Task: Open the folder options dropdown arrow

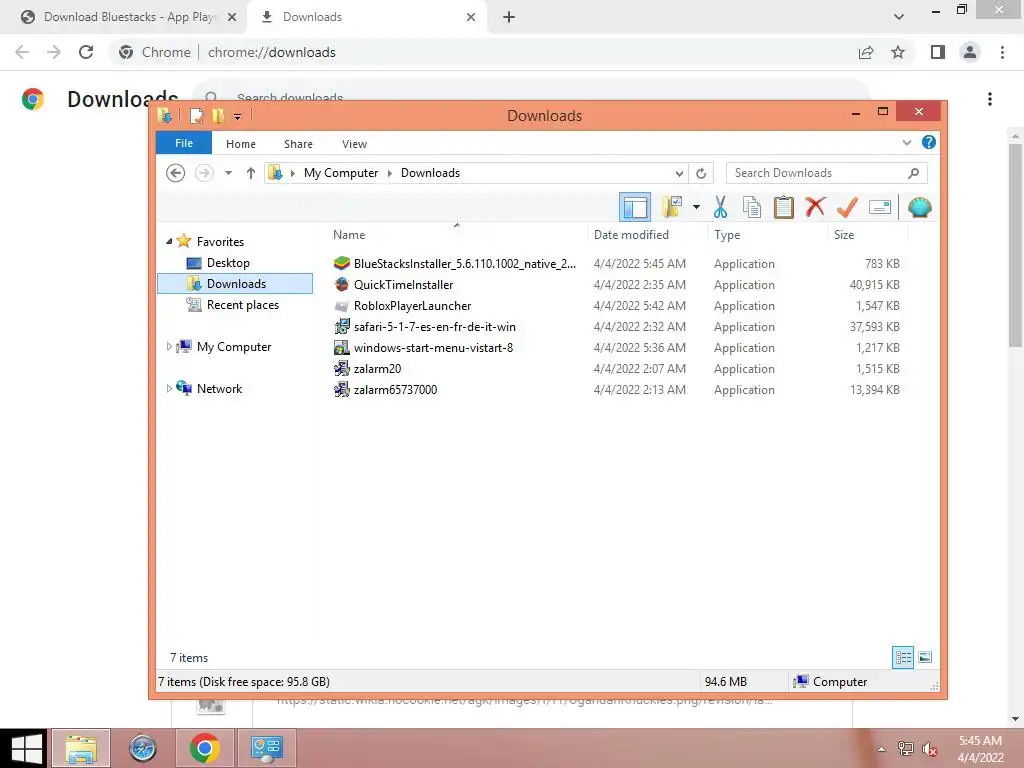Action: (696, 208)
